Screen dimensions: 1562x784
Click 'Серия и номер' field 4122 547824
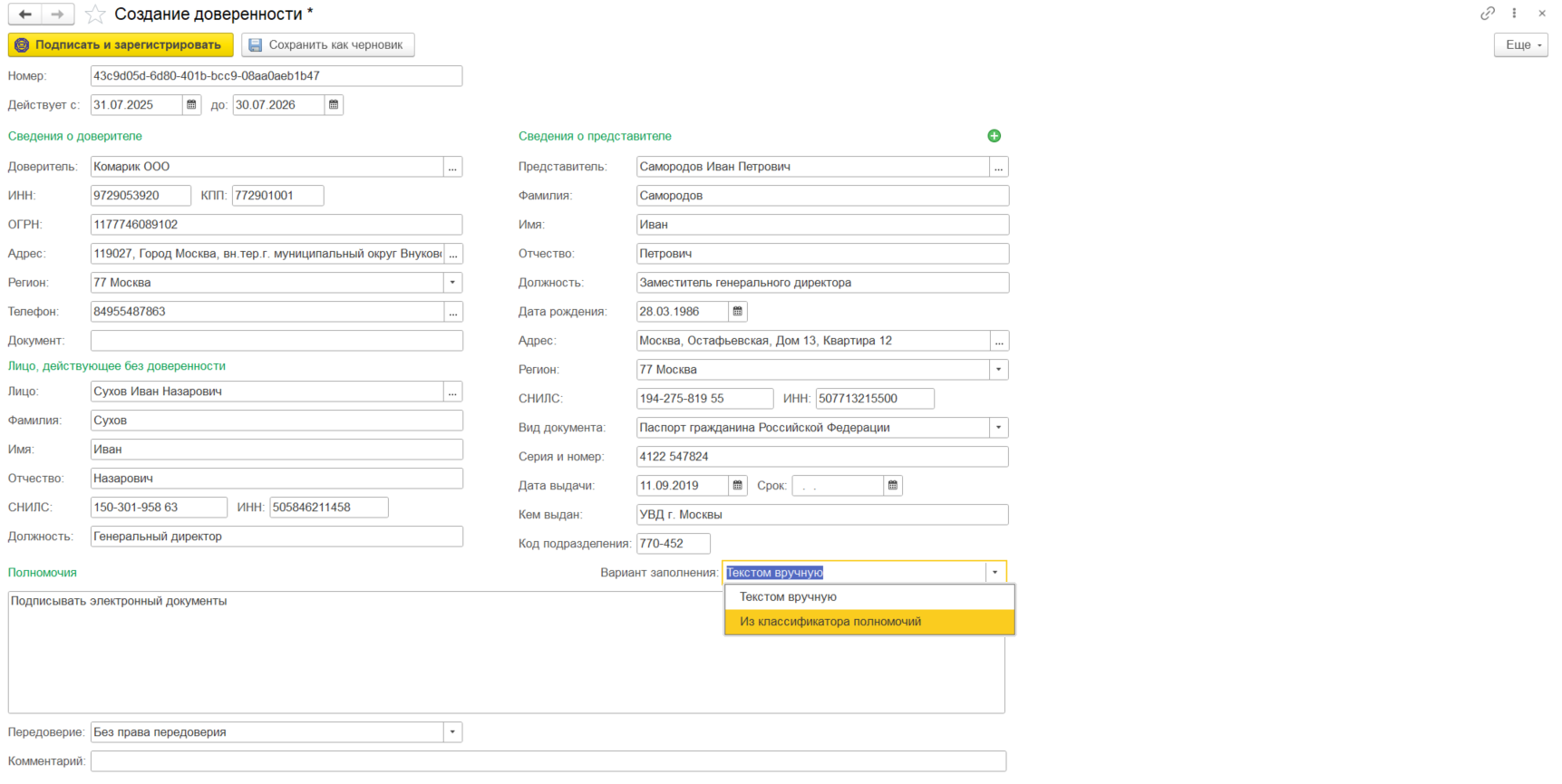click(x=823, y=457)
